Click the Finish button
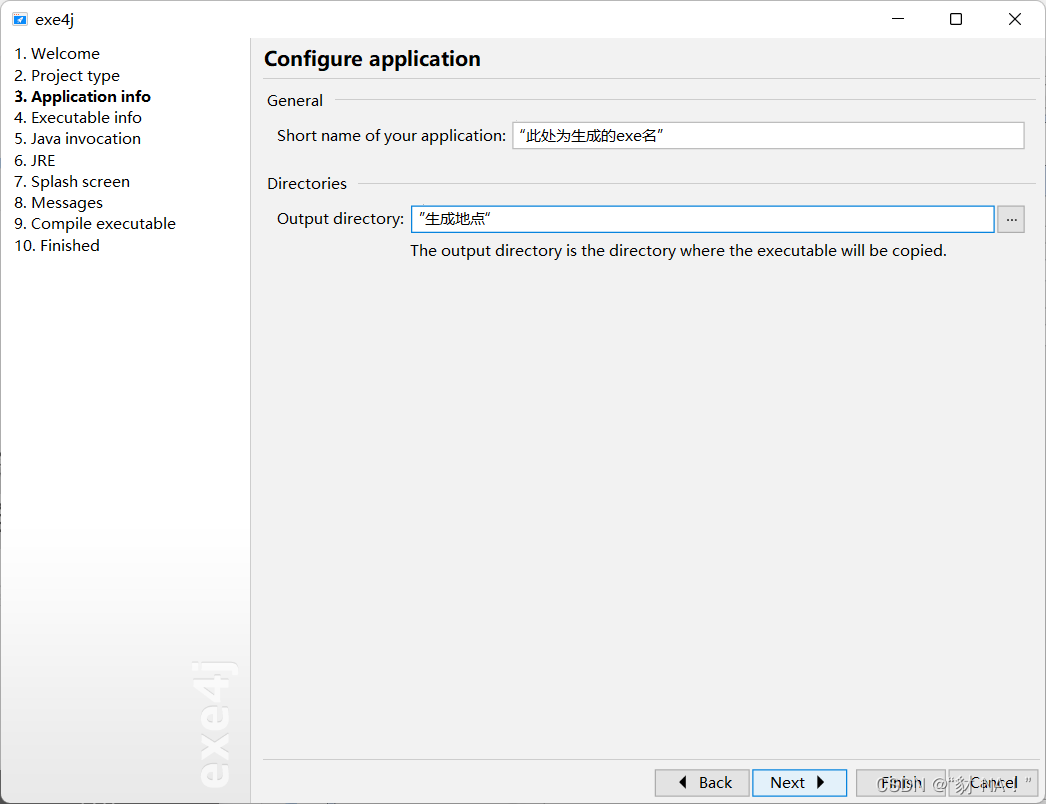The width and height of the screenshot is (1046, 804). (x=901, y=783)
